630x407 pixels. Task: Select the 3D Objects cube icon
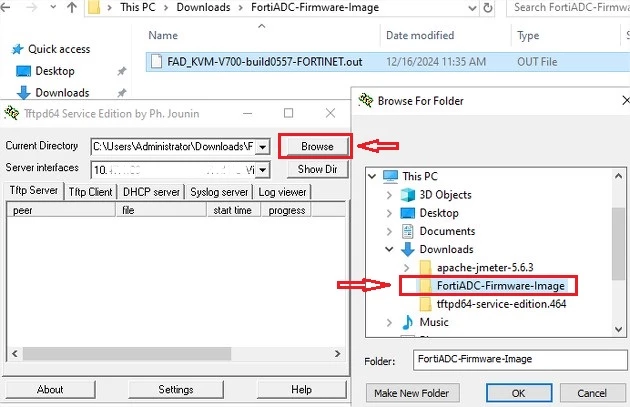click(408, 195)
